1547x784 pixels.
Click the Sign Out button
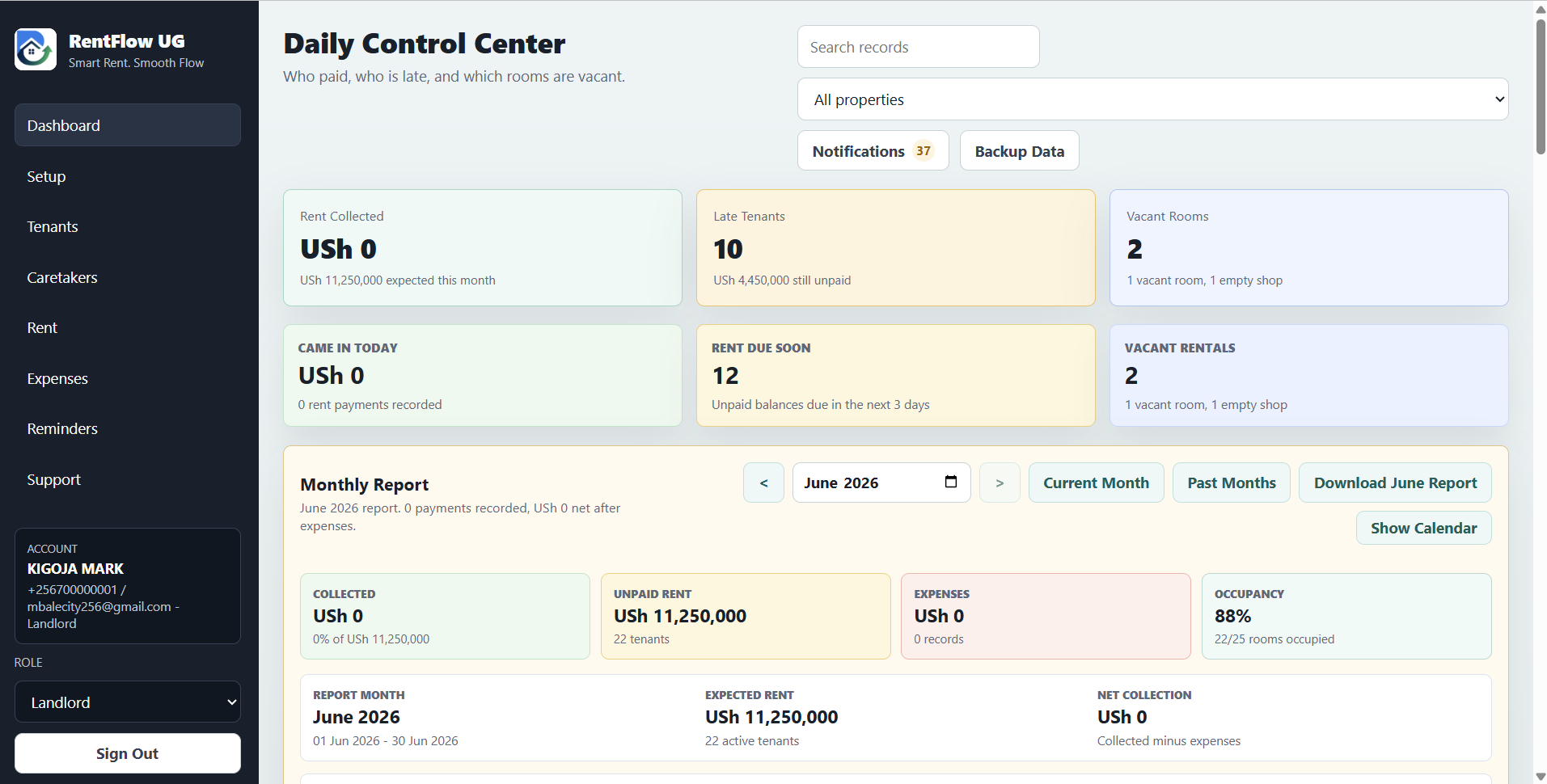click(x=128, y=753)
